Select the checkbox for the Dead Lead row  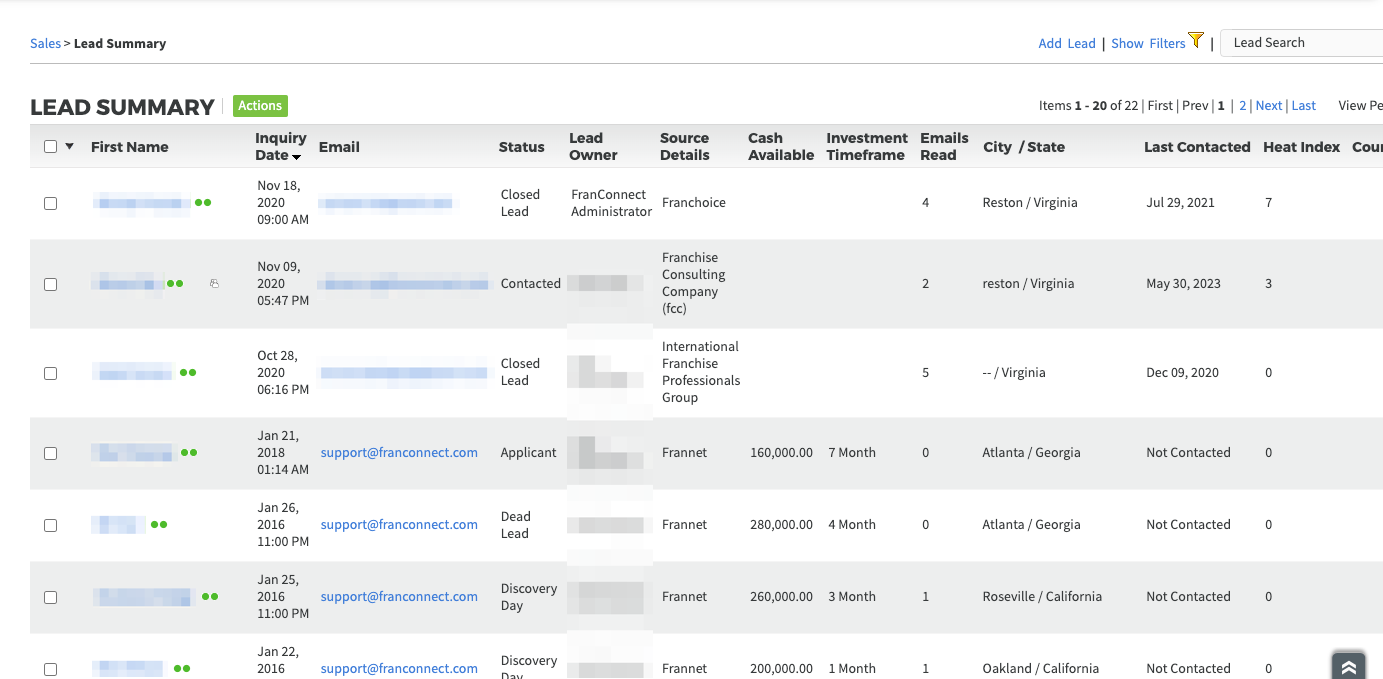point(51,525)
